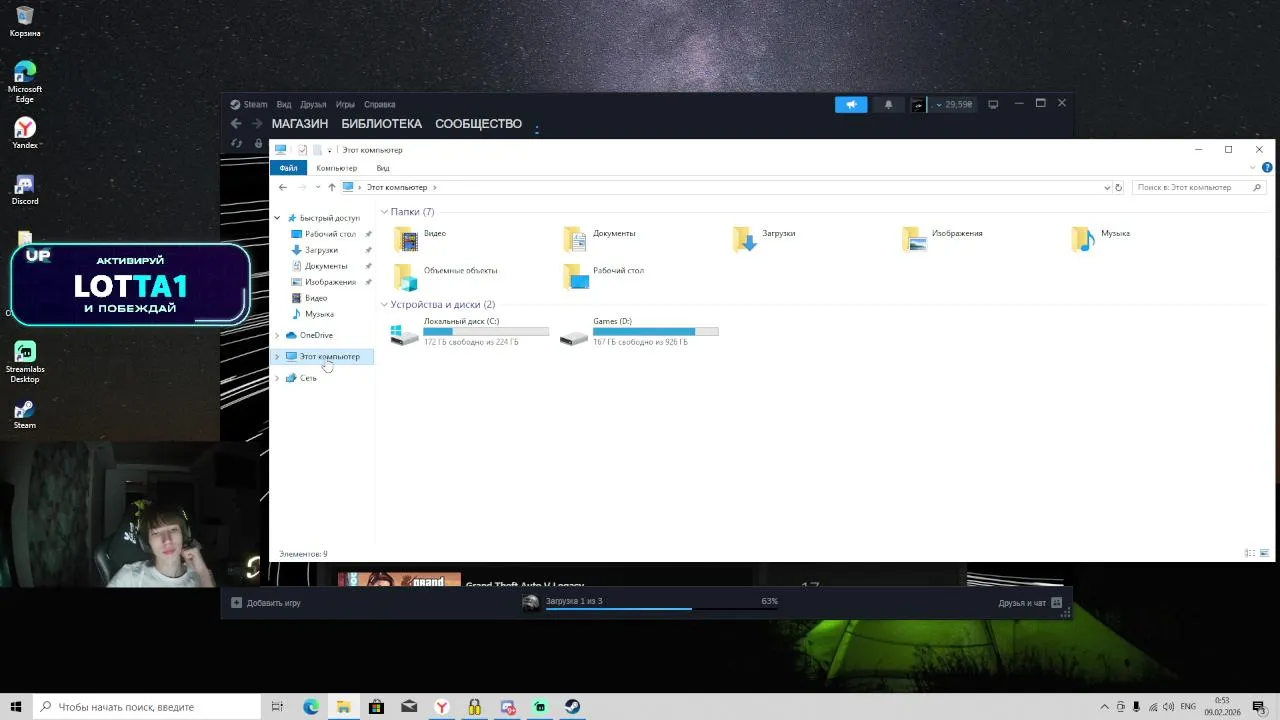
Task: Open Mail app on taskbar
Action: tap(409, 707)
